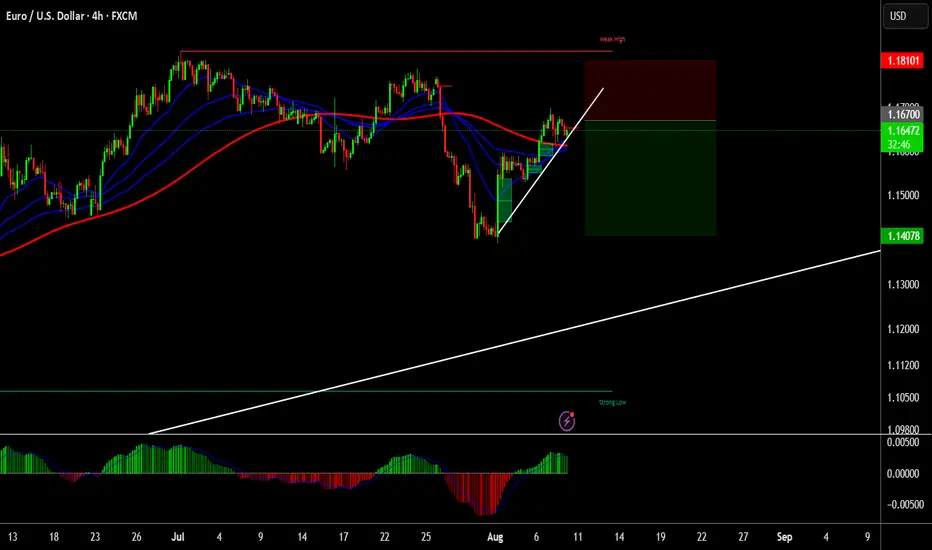Click the 25 date label on time axis
This screenshot has width=932, height=550.
[x=426, y=537]
